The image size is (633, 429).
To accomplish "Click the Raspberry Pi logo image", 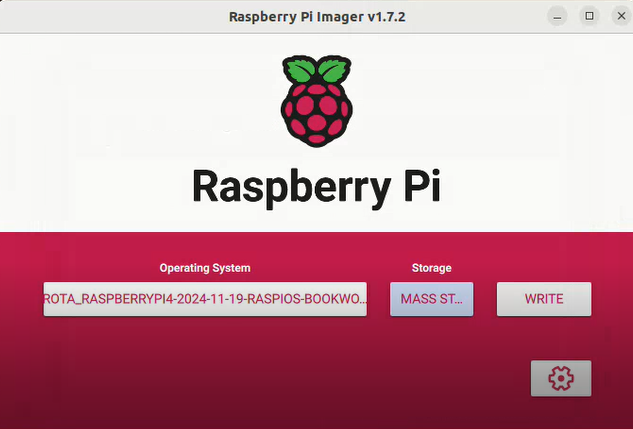I will click(316, 102).
